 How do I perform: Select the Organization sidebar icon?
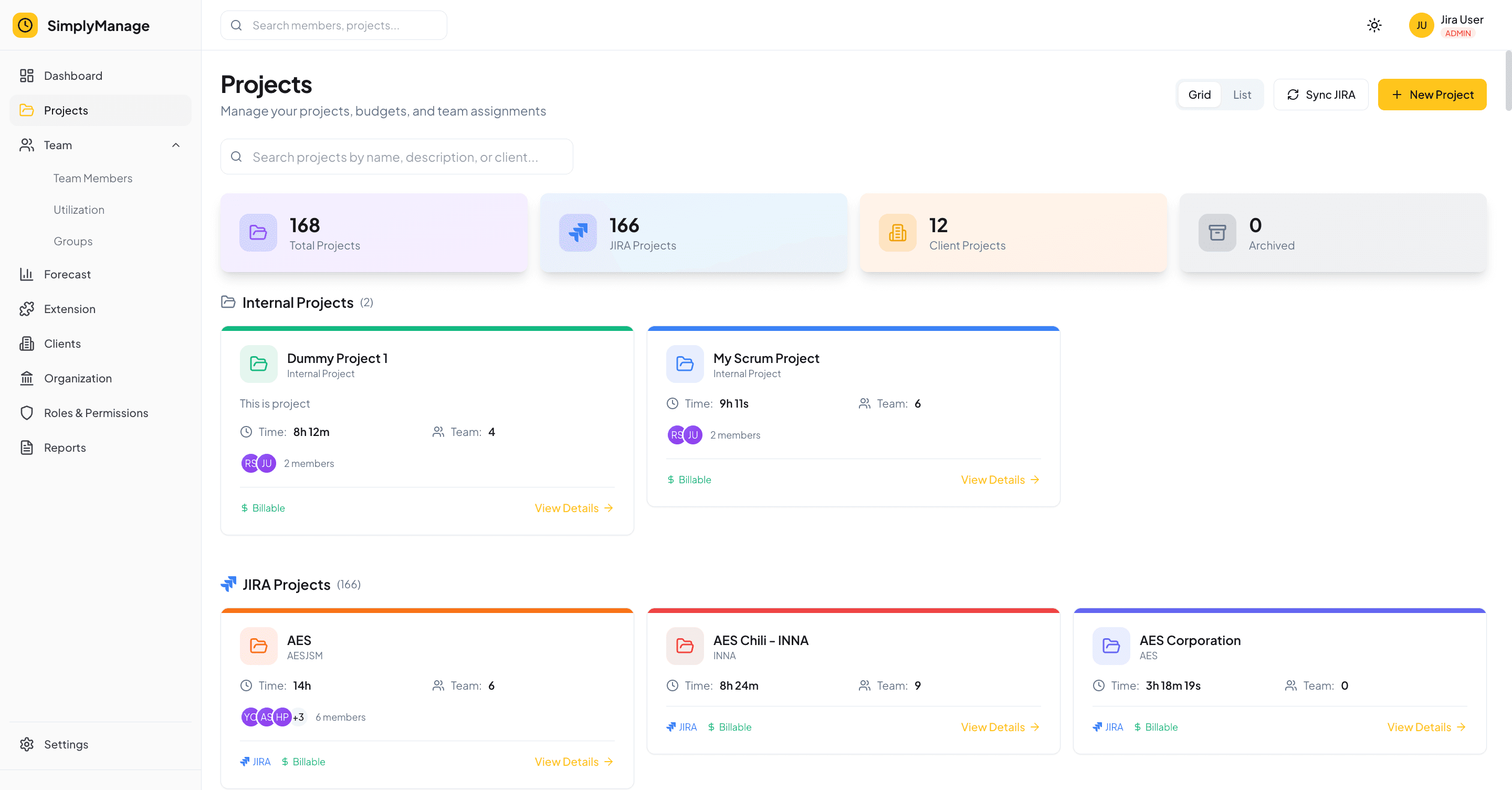pos(28,378)
